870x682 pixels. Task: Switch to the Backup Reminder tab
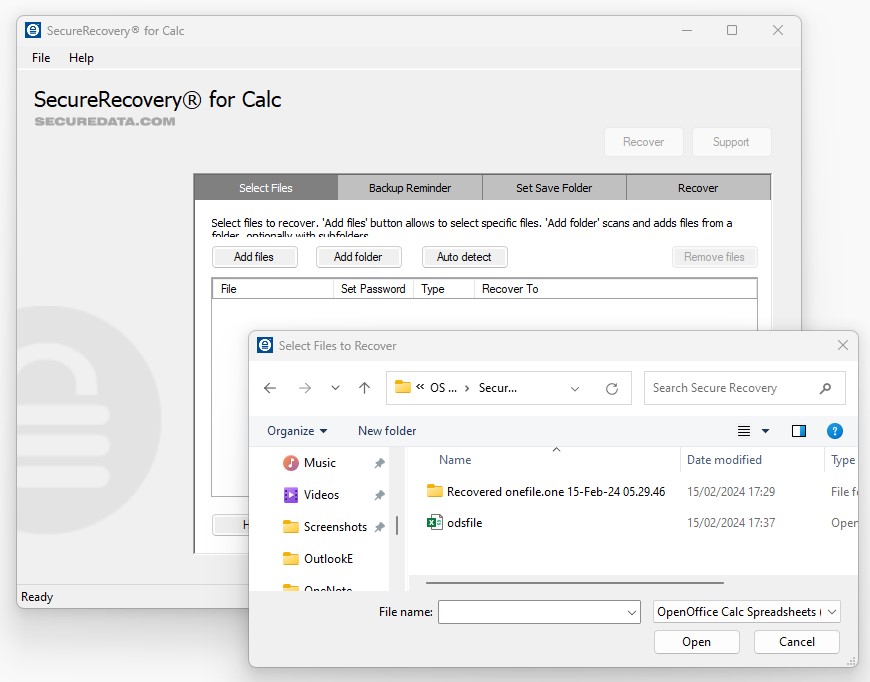coord(410,188)
